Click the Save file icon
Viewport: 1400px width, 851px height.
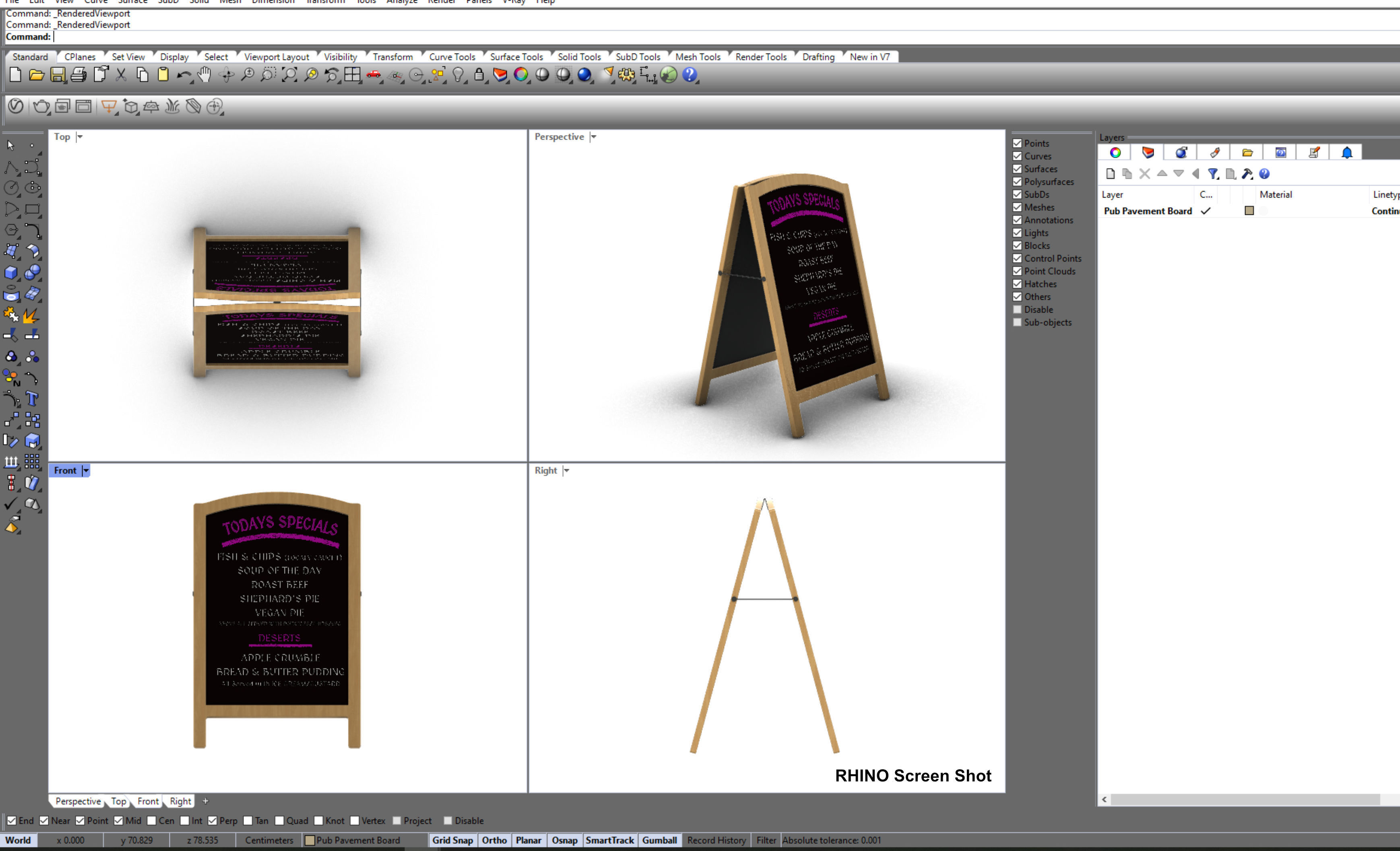(58, 75)
